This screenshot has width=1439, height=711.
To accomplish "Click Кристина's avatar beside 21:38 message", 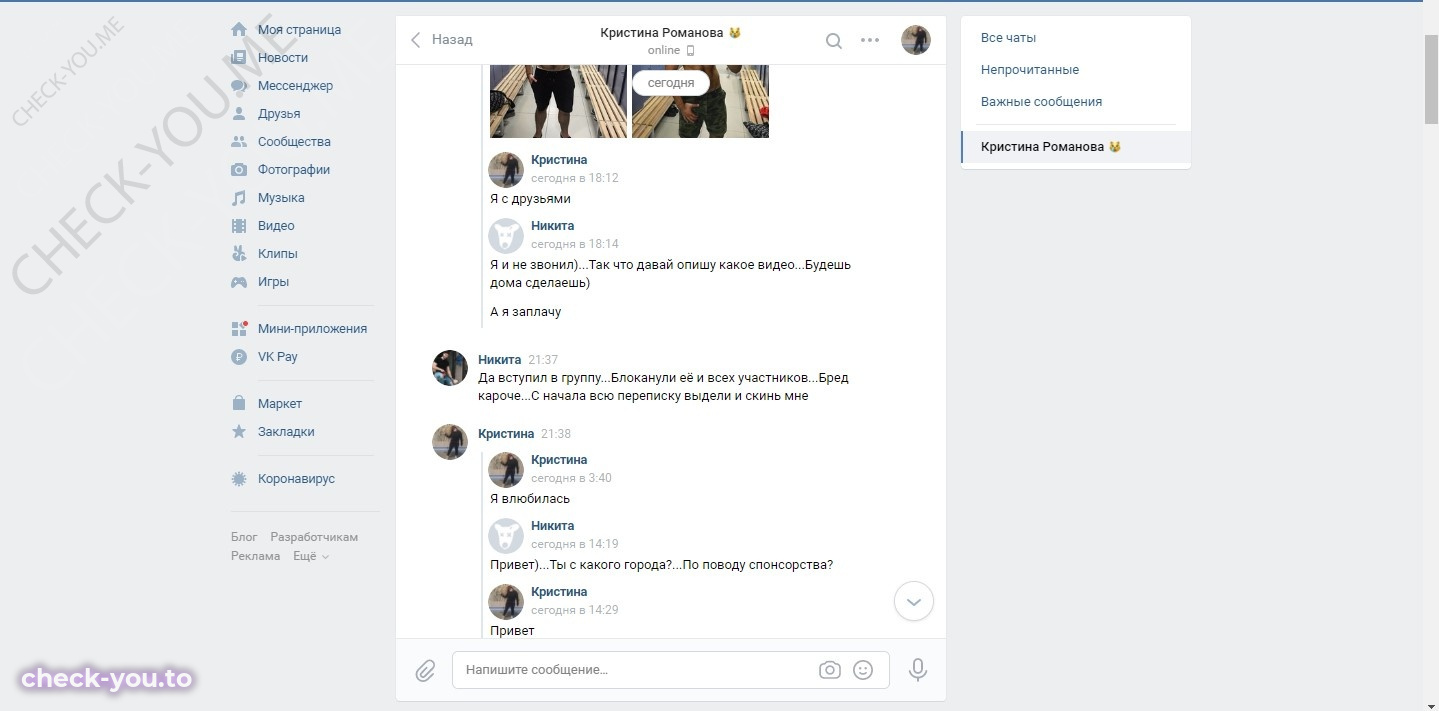I will click(450, 442).
